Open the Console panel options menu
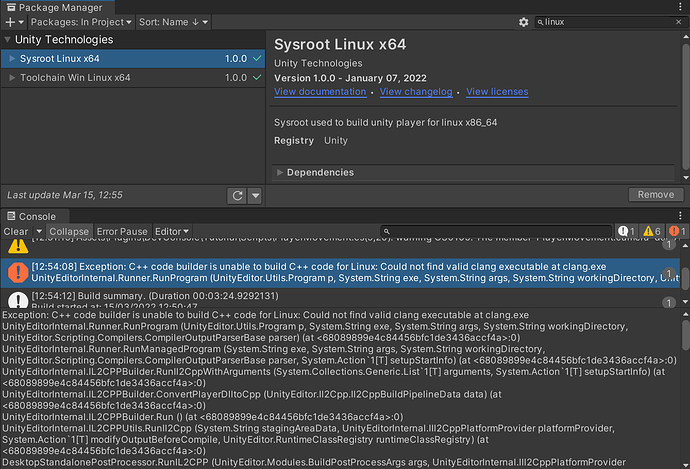This screenshot has height=469, width=690. [x=682, y=216]
